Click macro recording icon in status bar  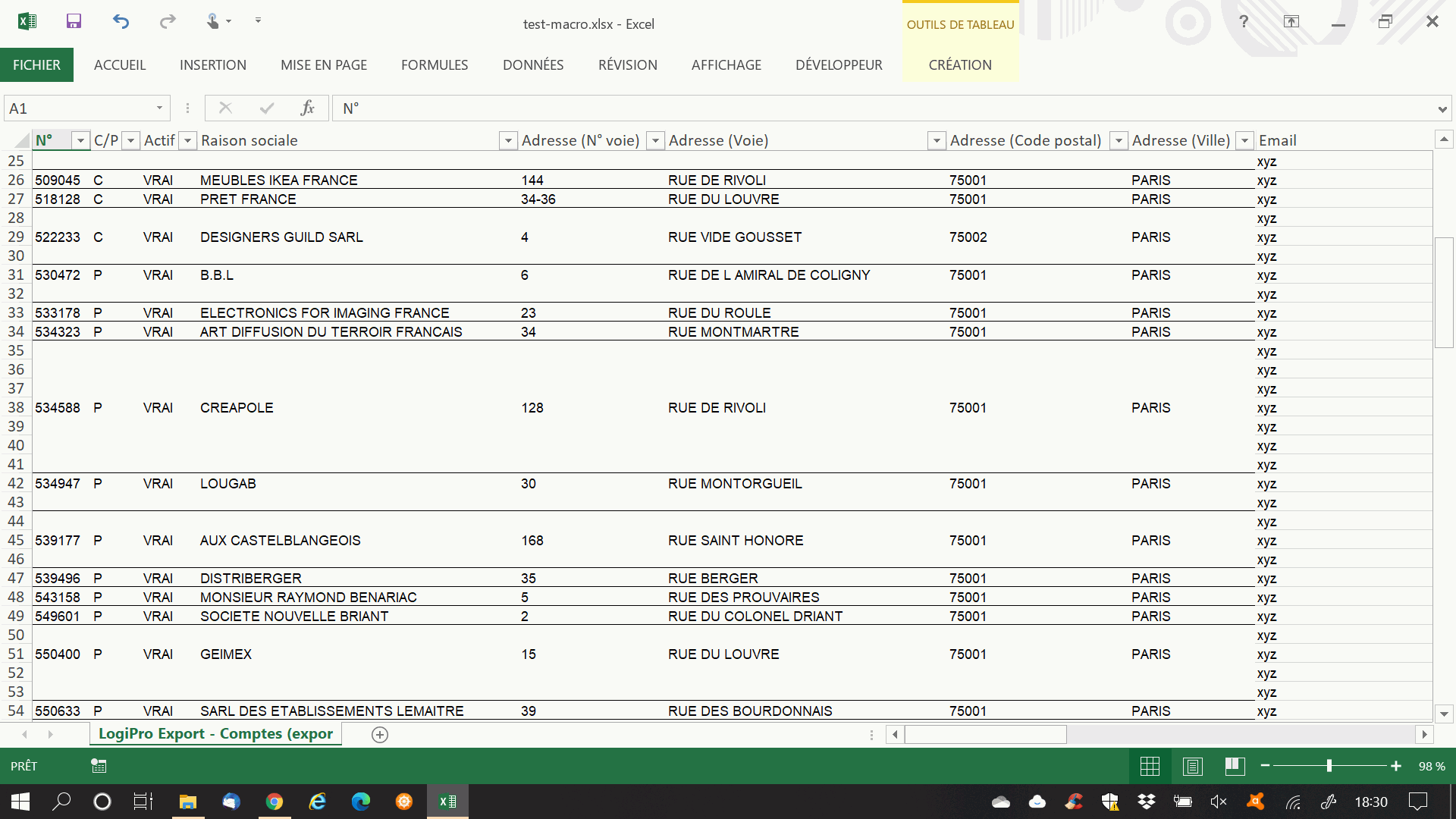(x=99, y=766)
